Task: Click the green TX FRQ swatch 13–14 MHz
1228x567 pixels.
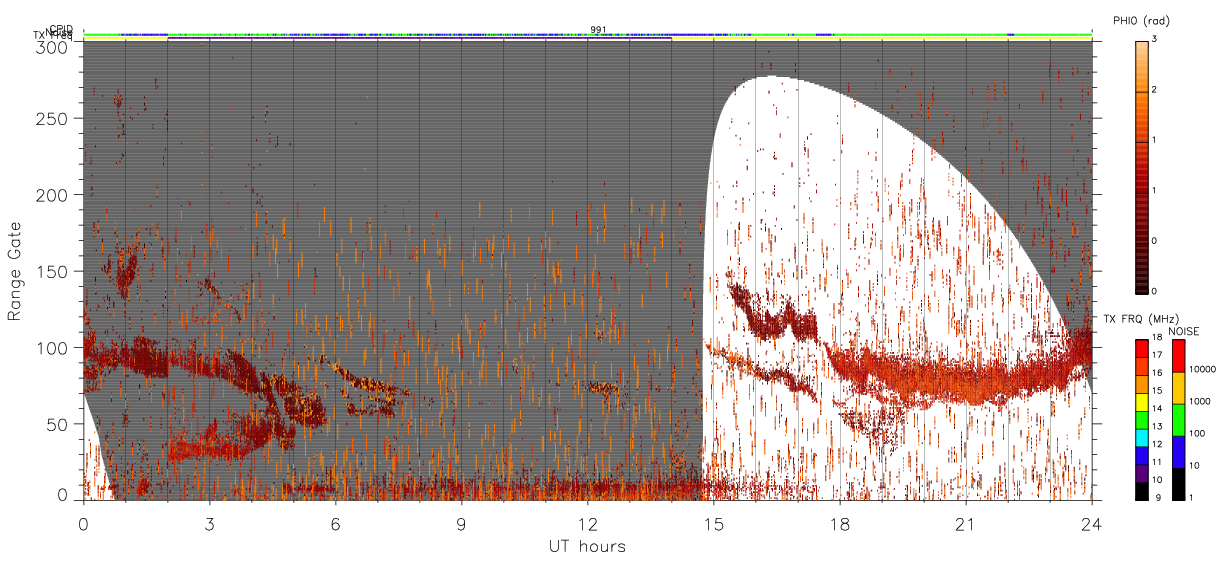Action: pos(1141,420)
